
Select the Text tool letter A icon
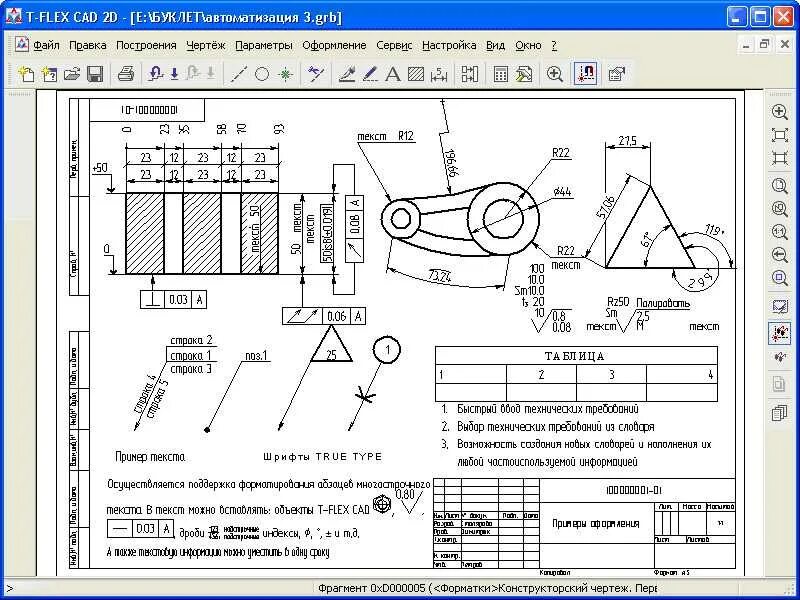(392, 74)
